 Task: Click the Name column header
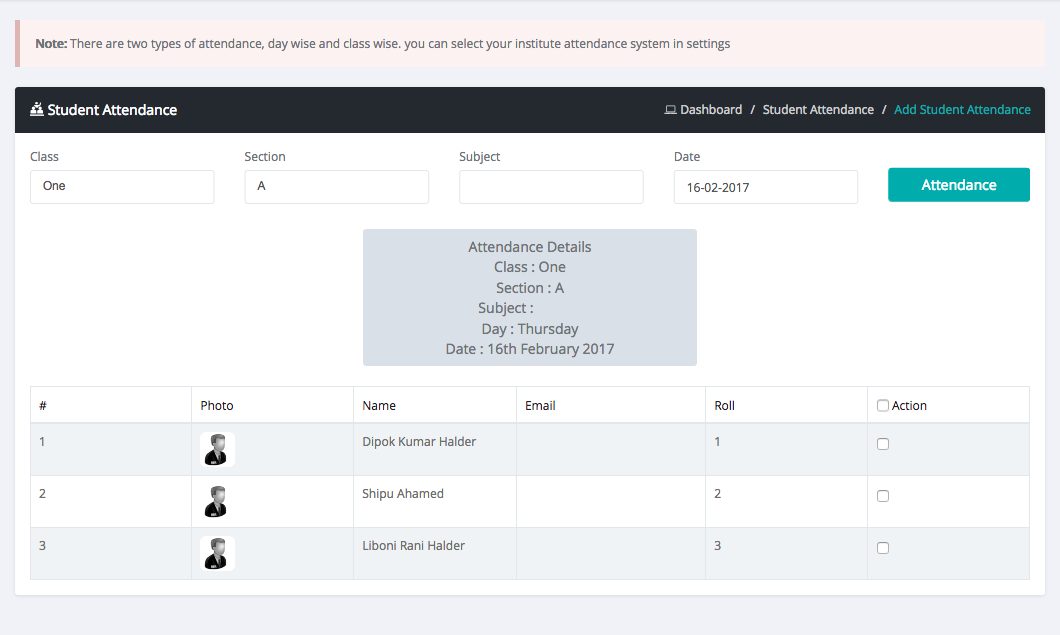pyautogui.click(x=379, y=406)
